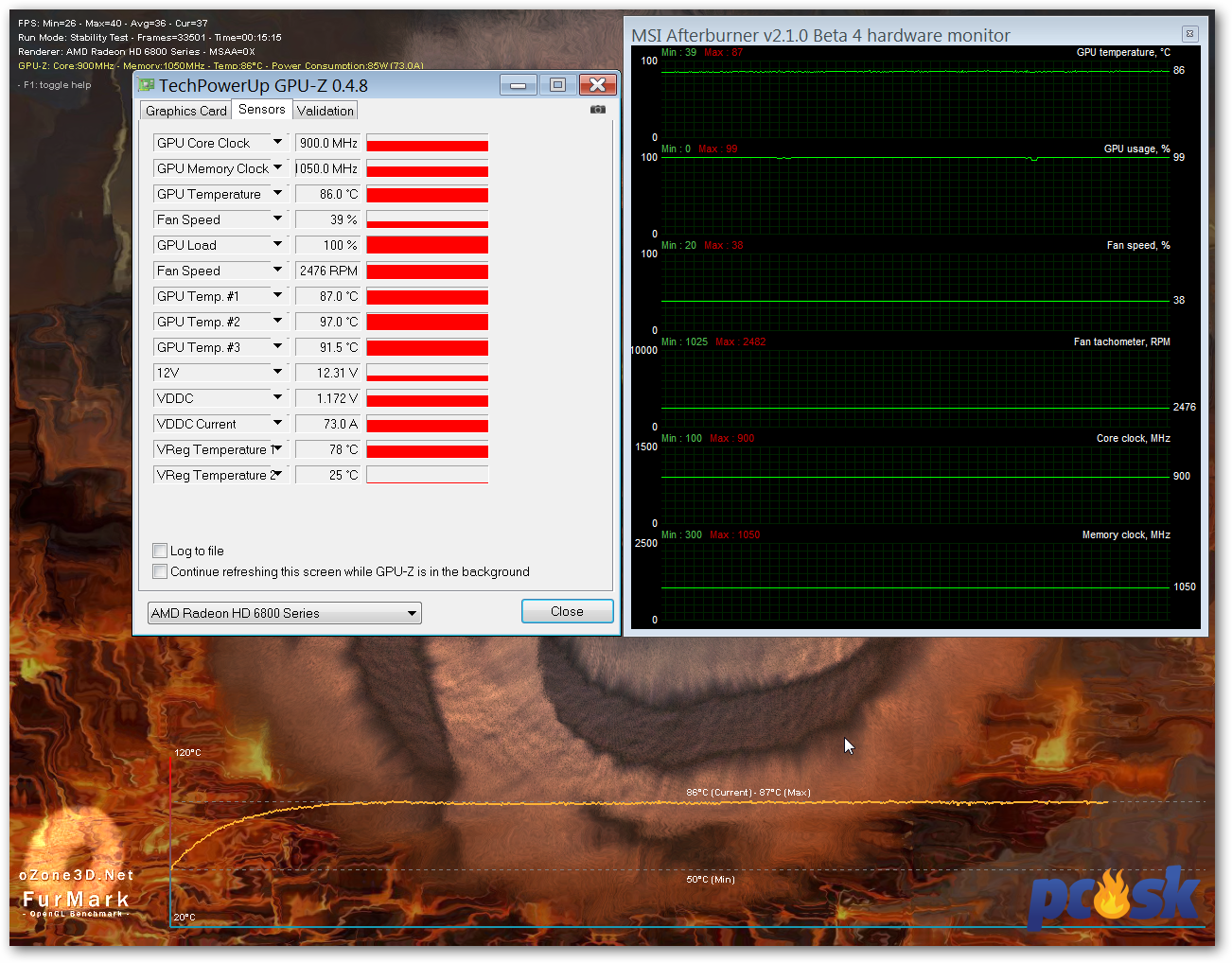Open the GPU Temp. #1 dropdown
The height and width of the screenshot is (963, 1232).
click(277, 295)
